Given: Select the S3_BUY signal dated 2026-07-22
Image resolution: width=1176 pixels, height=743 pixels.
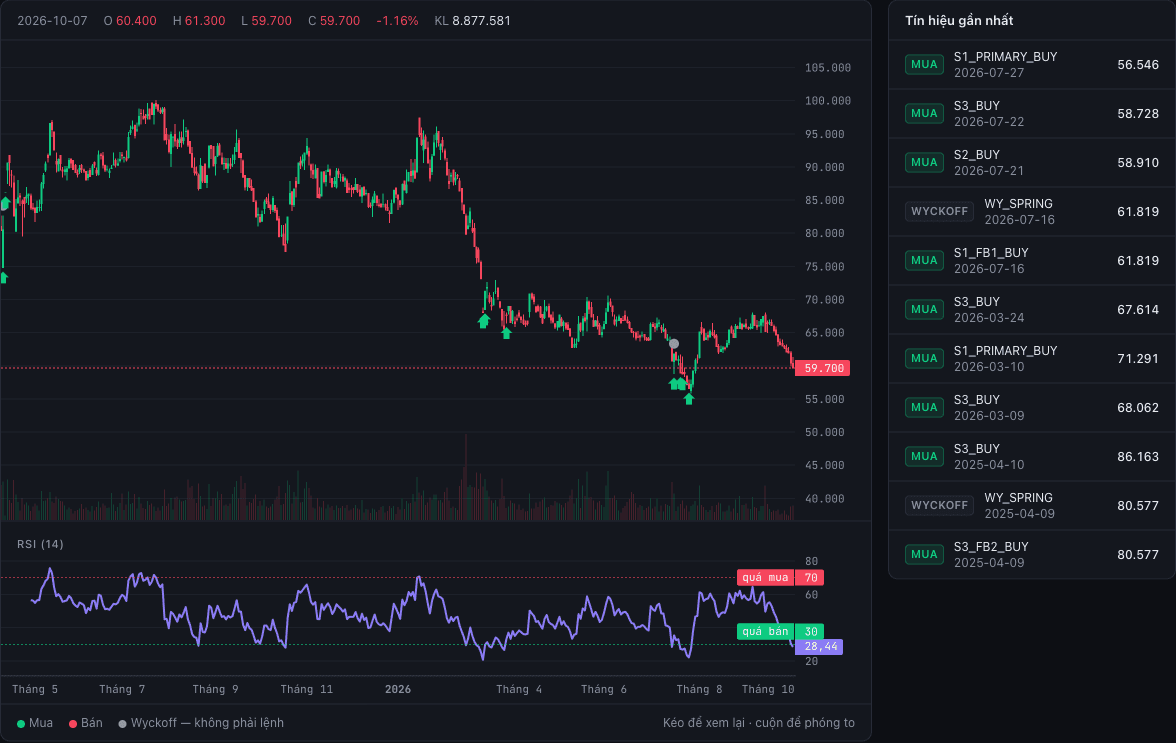Looking at the screenshot, I should 1031,113.
